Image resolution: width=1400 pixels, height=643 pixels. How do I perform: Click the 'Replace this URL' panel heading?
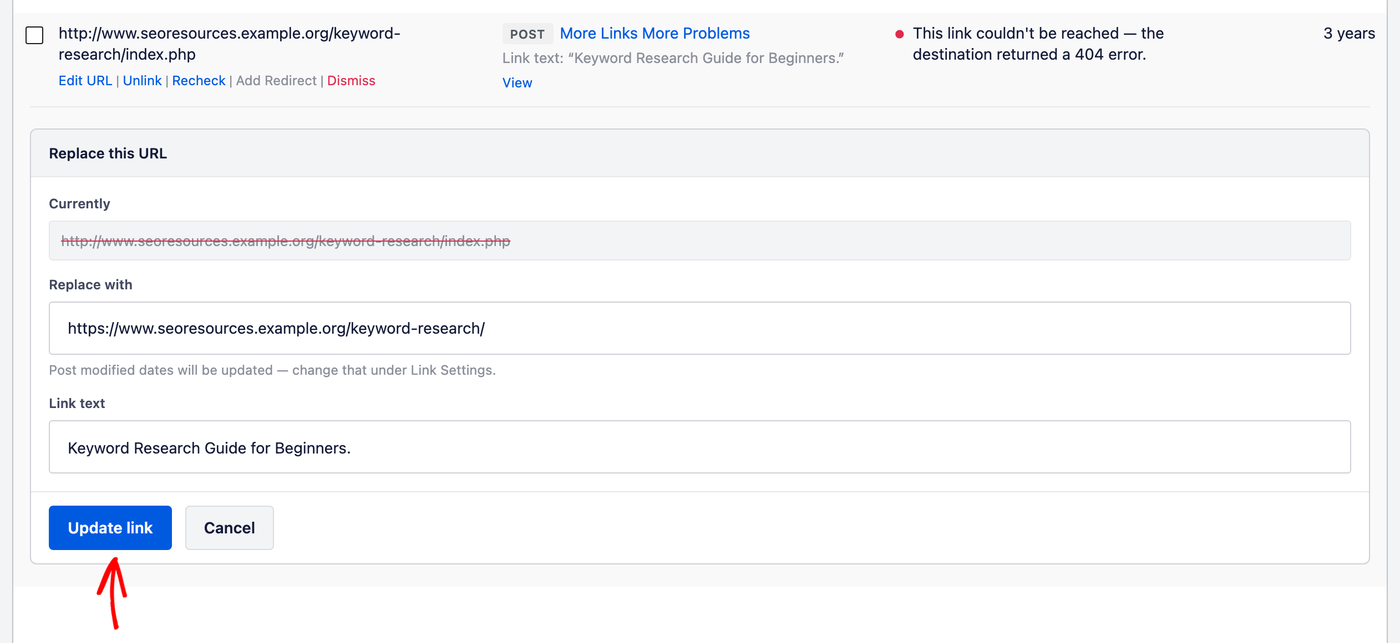pyautogui.click(x=108, y=154)
